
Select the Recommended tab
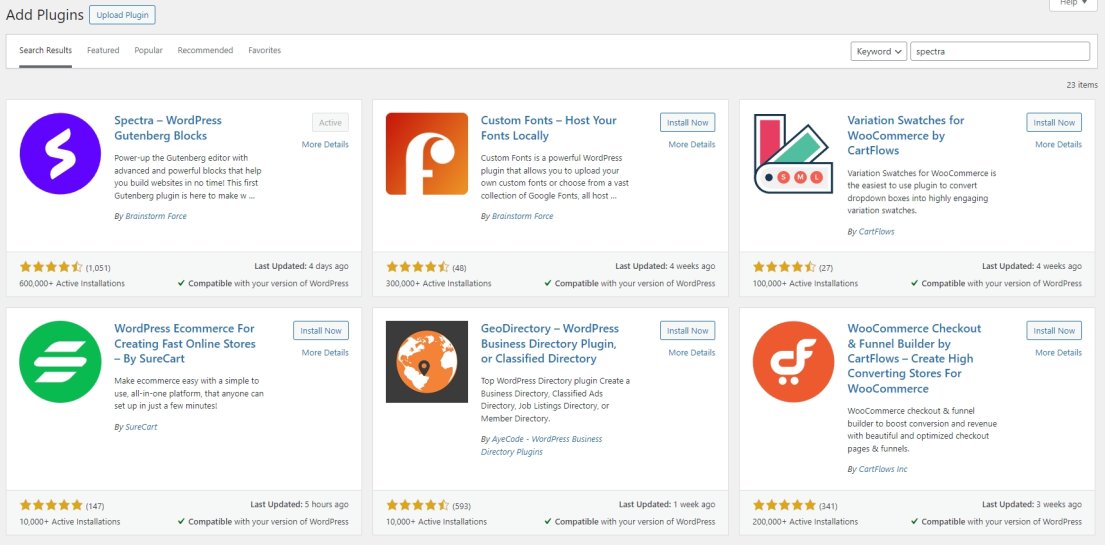(x=205, y=50)
